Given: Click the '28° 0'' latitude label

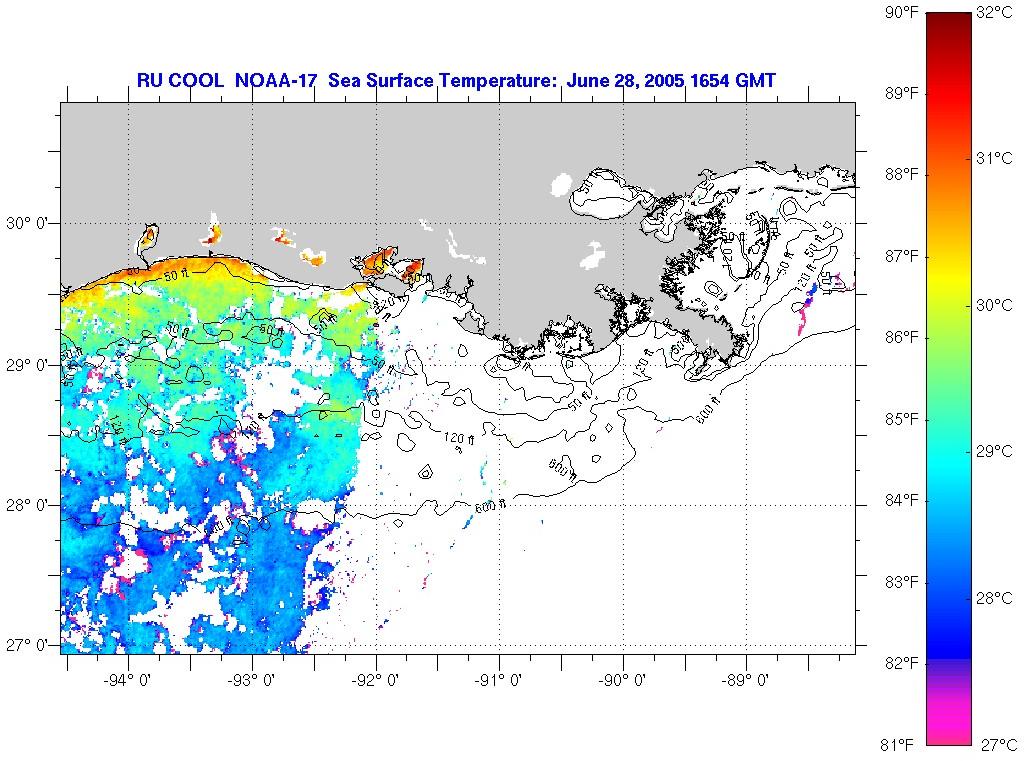Looking at the screenshot, I should point(27,506).
